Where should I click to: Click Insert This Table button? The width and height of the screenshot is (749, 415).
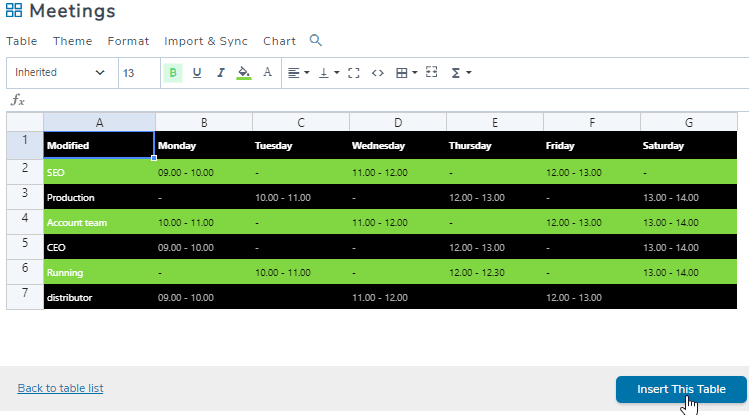(681, 389)
